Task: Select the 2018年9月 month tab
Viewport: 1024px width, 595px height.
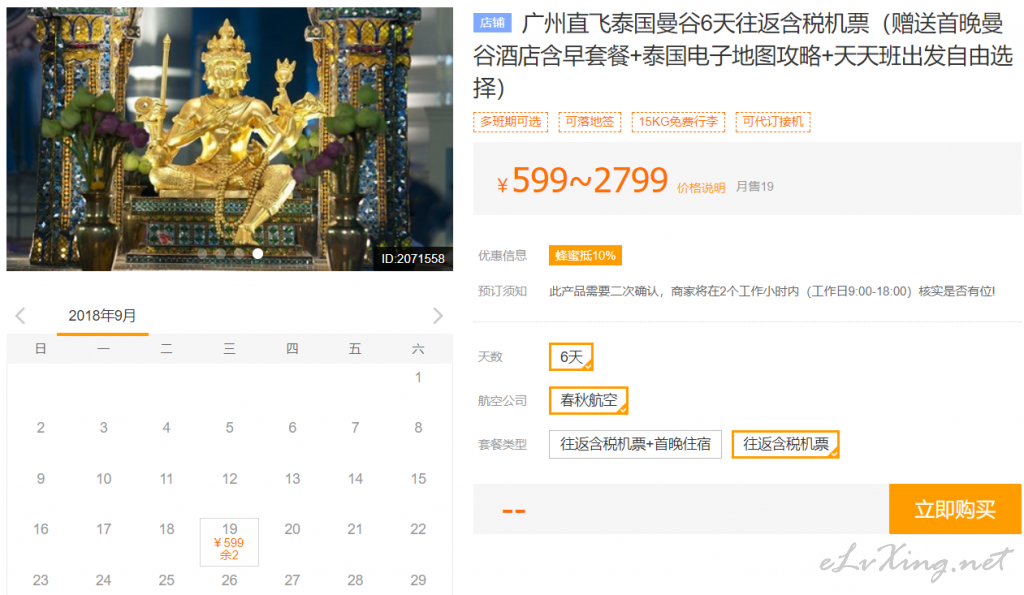Action: [103, 316]
